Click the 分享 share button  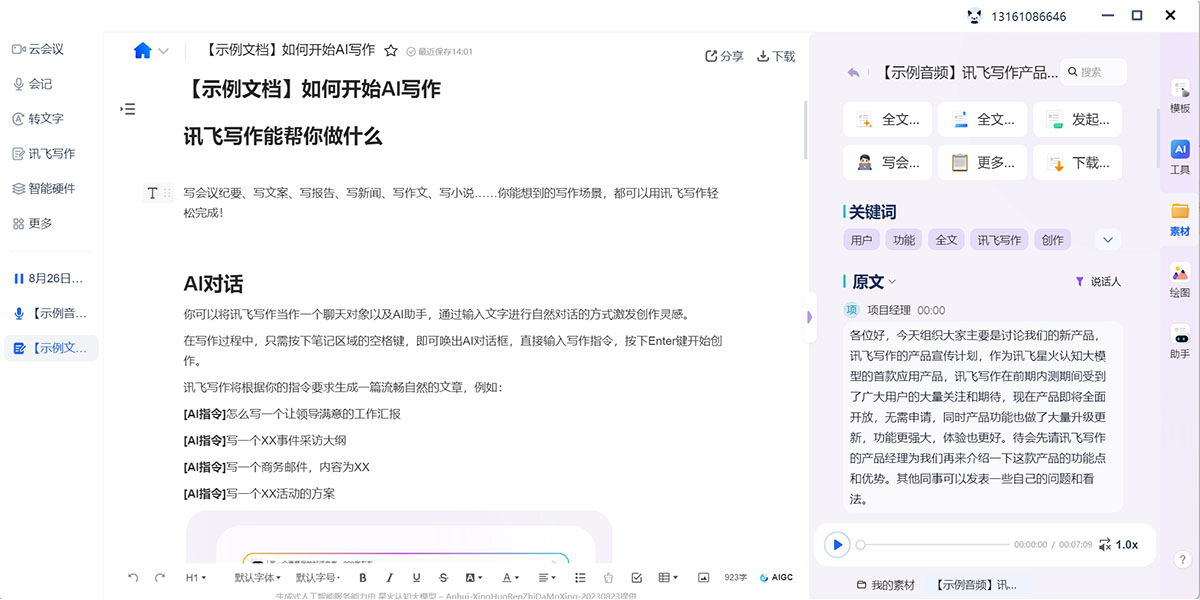coord(724,56)
